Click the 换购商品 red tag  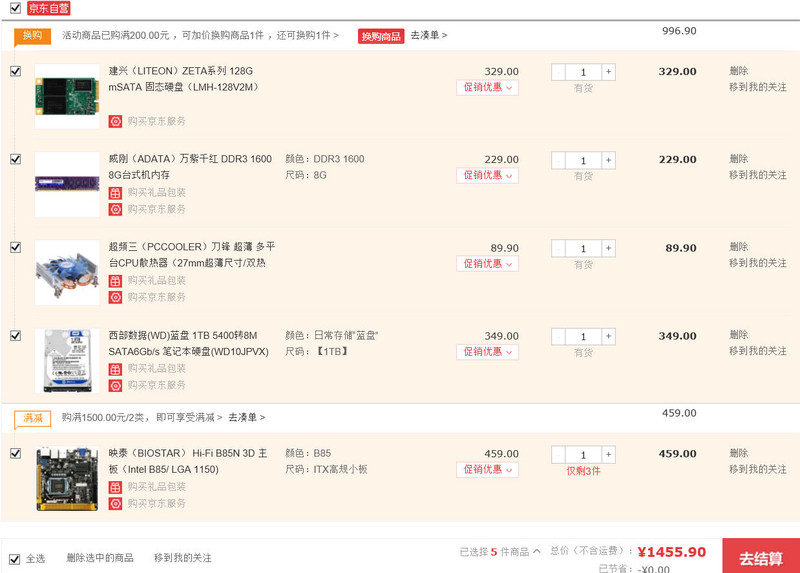click(381, 36)
